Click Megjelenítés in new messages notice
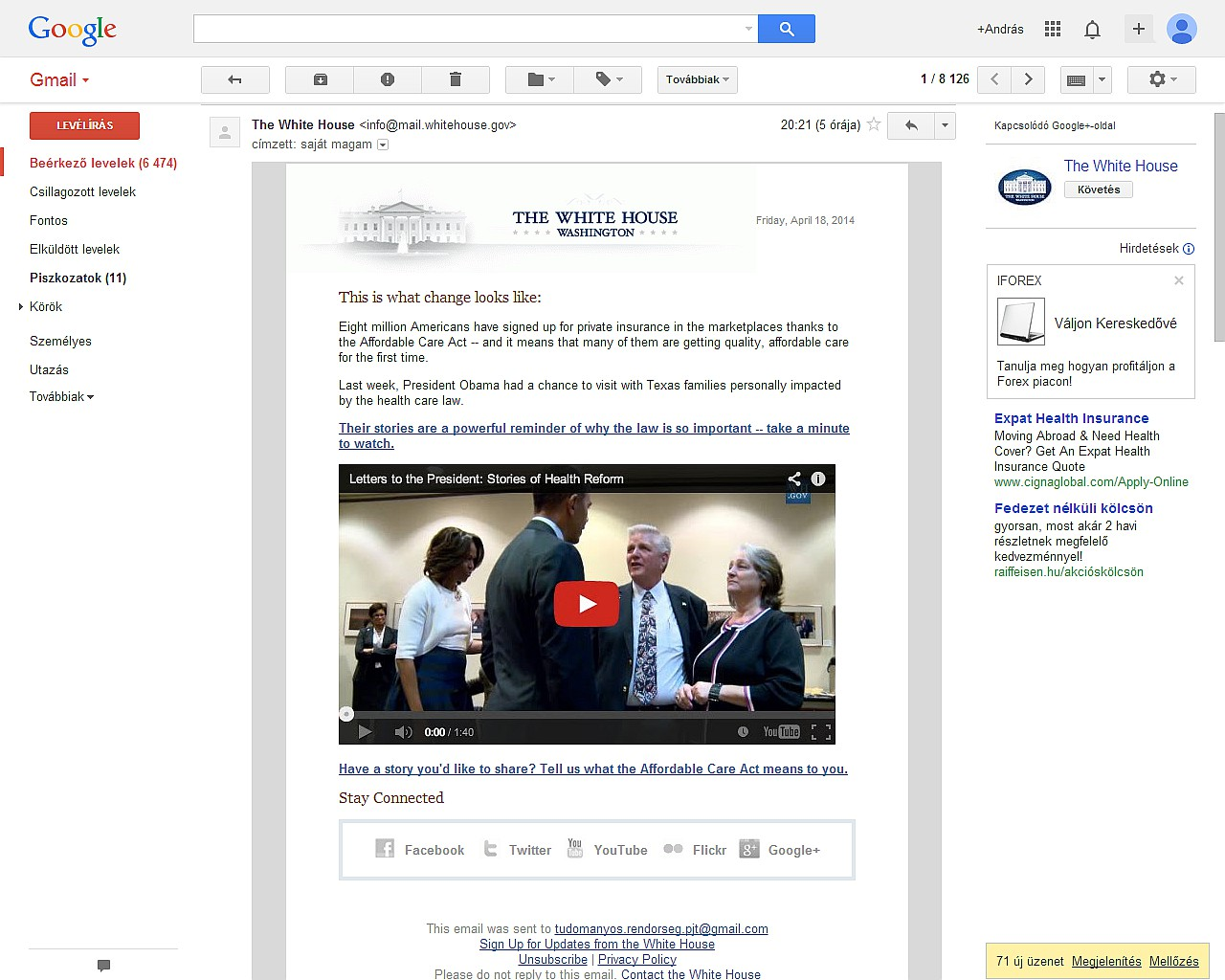Viewport: 1225px width, 980px height. point(1106,961)
